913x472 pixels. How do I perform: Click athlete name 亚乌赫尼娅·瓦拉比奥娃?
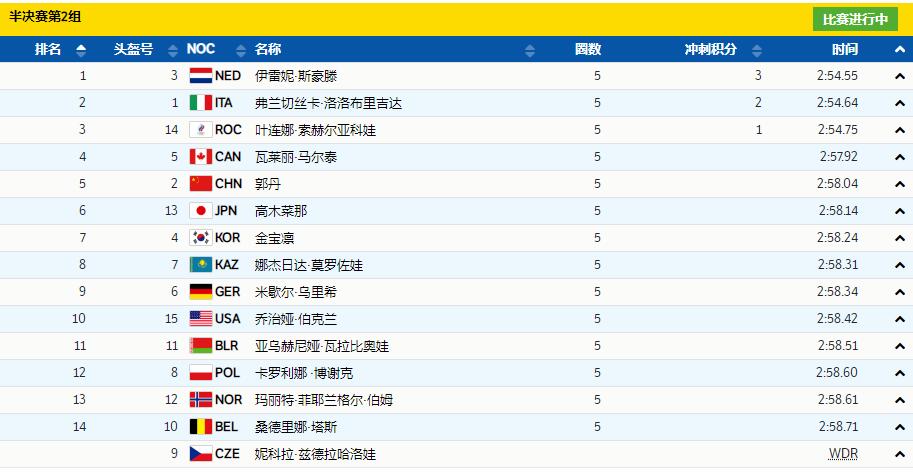coord(322,346)
